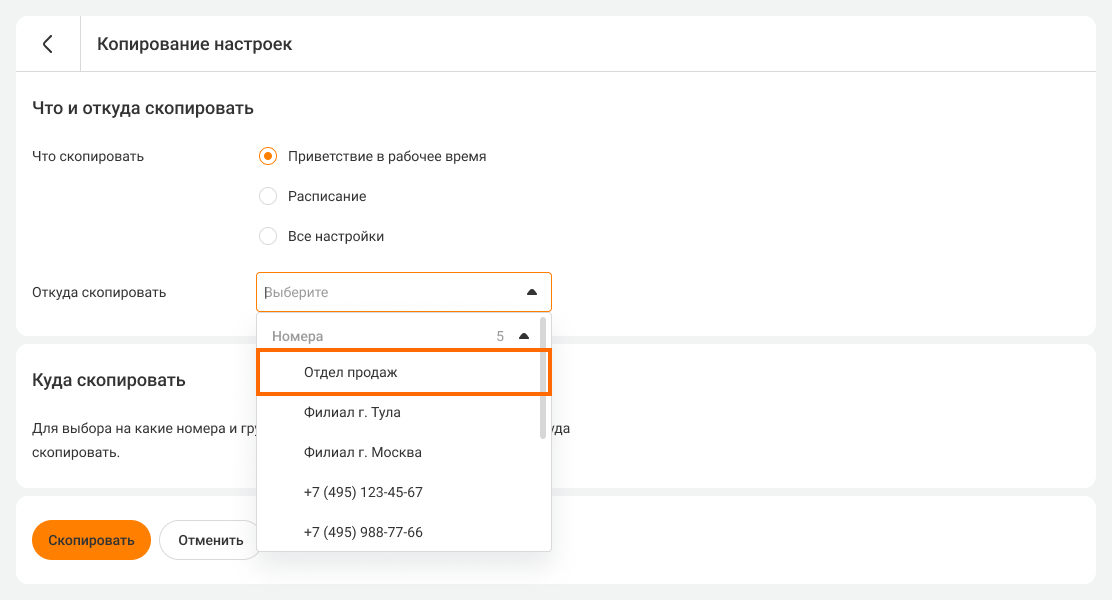Click the 'Копирование настроек' page title
The width and height of the screenshot is (1112, 600).
(x=194, y=44)
